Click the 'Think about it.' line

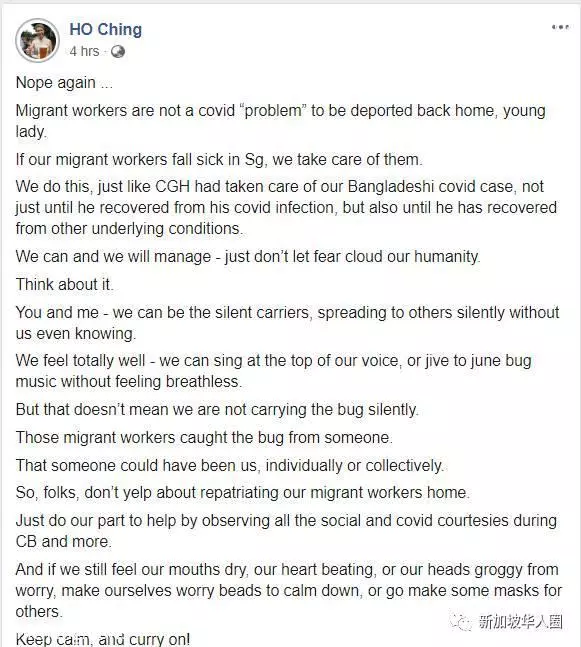(x=65, y=285)
